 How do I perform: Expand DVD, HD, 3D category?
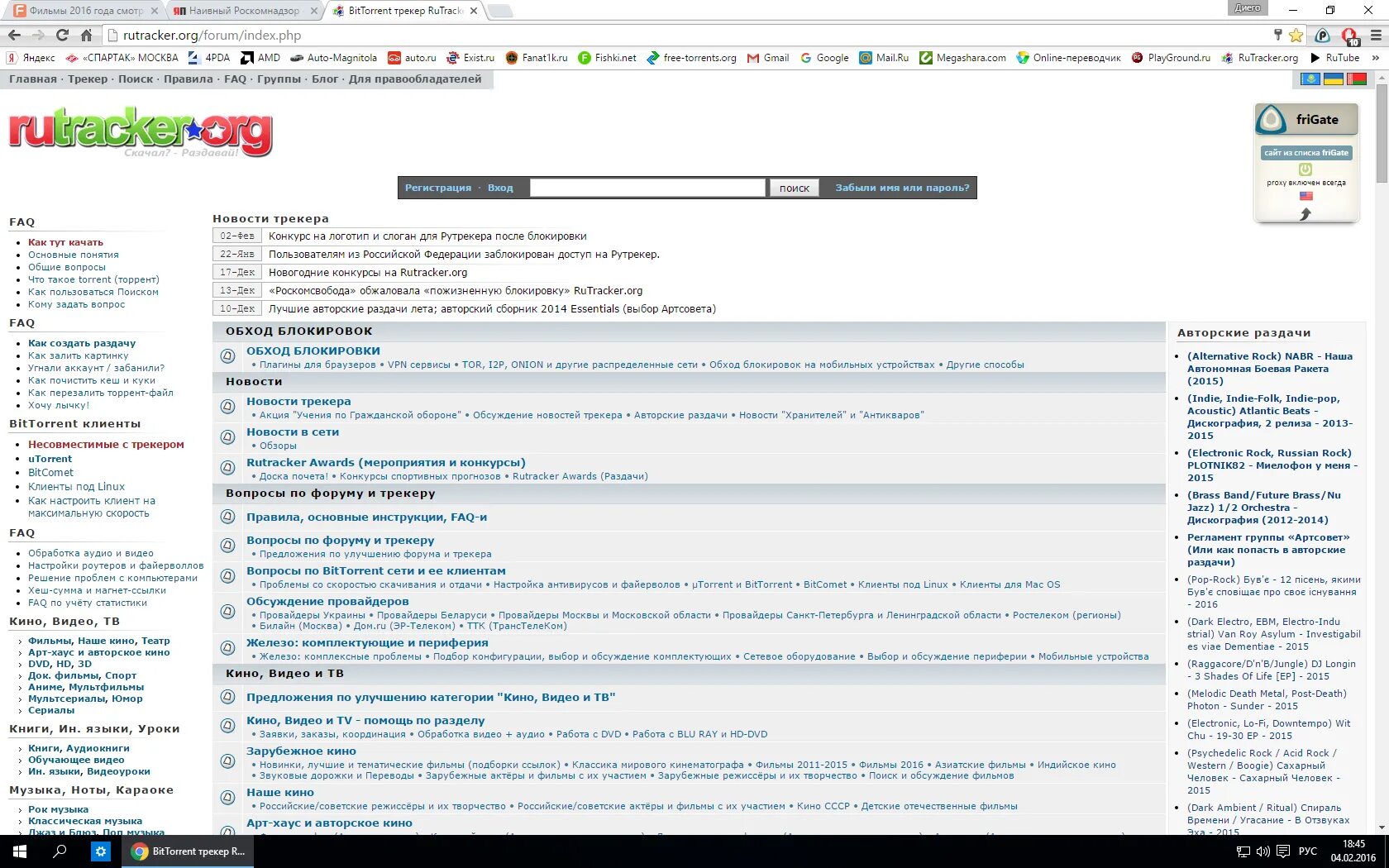[60, 664]
